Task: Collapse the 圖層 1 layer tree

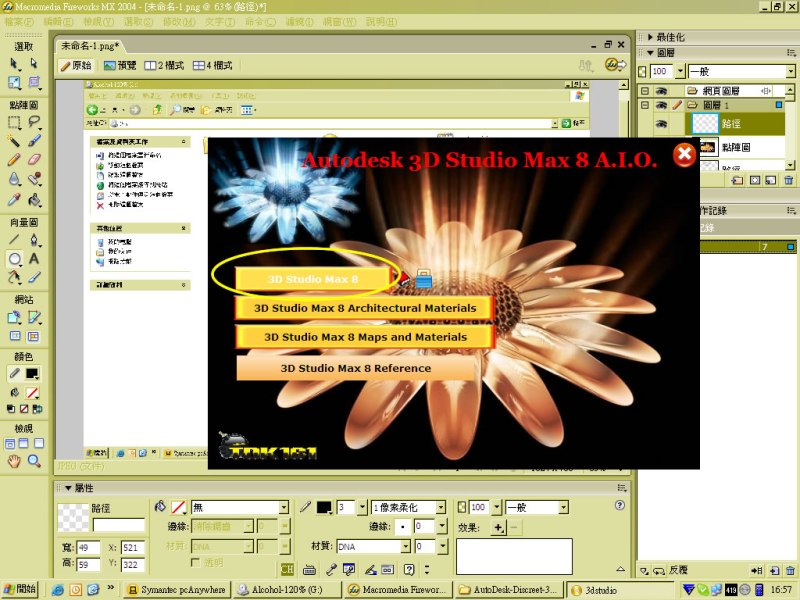Action: click(x=645, y=105)
